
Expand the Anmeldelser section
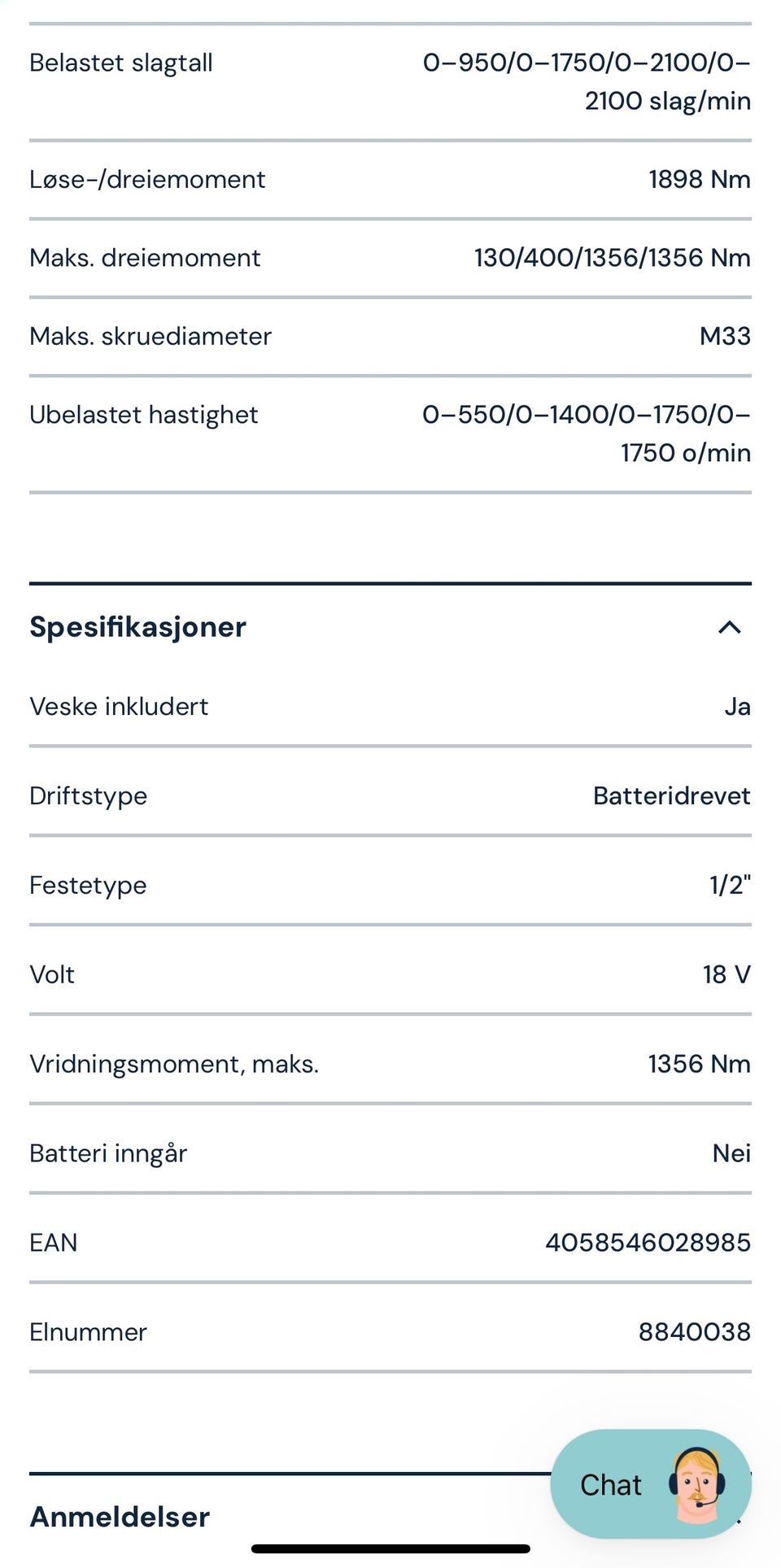(x=120, y=1517)
